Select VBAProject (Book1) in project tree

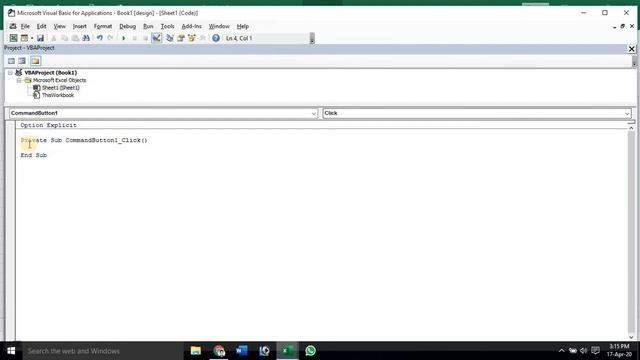(51, 73)
